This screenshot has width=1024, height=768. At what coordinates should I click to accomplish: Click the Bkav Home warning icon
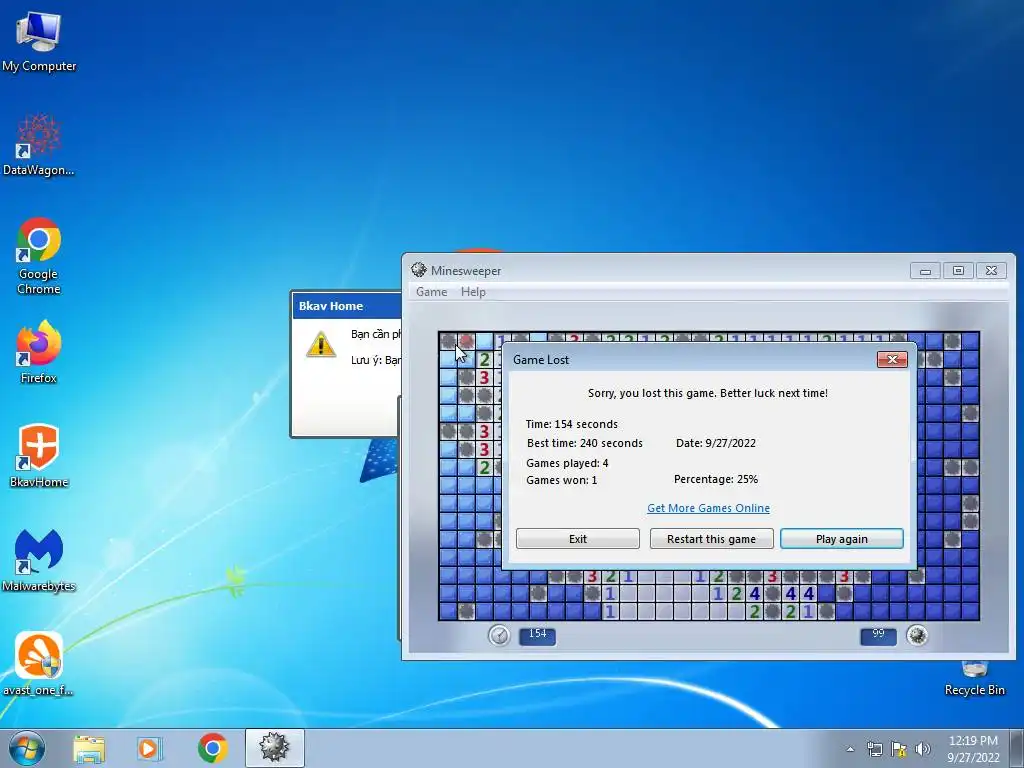click(x=321, y=344)
